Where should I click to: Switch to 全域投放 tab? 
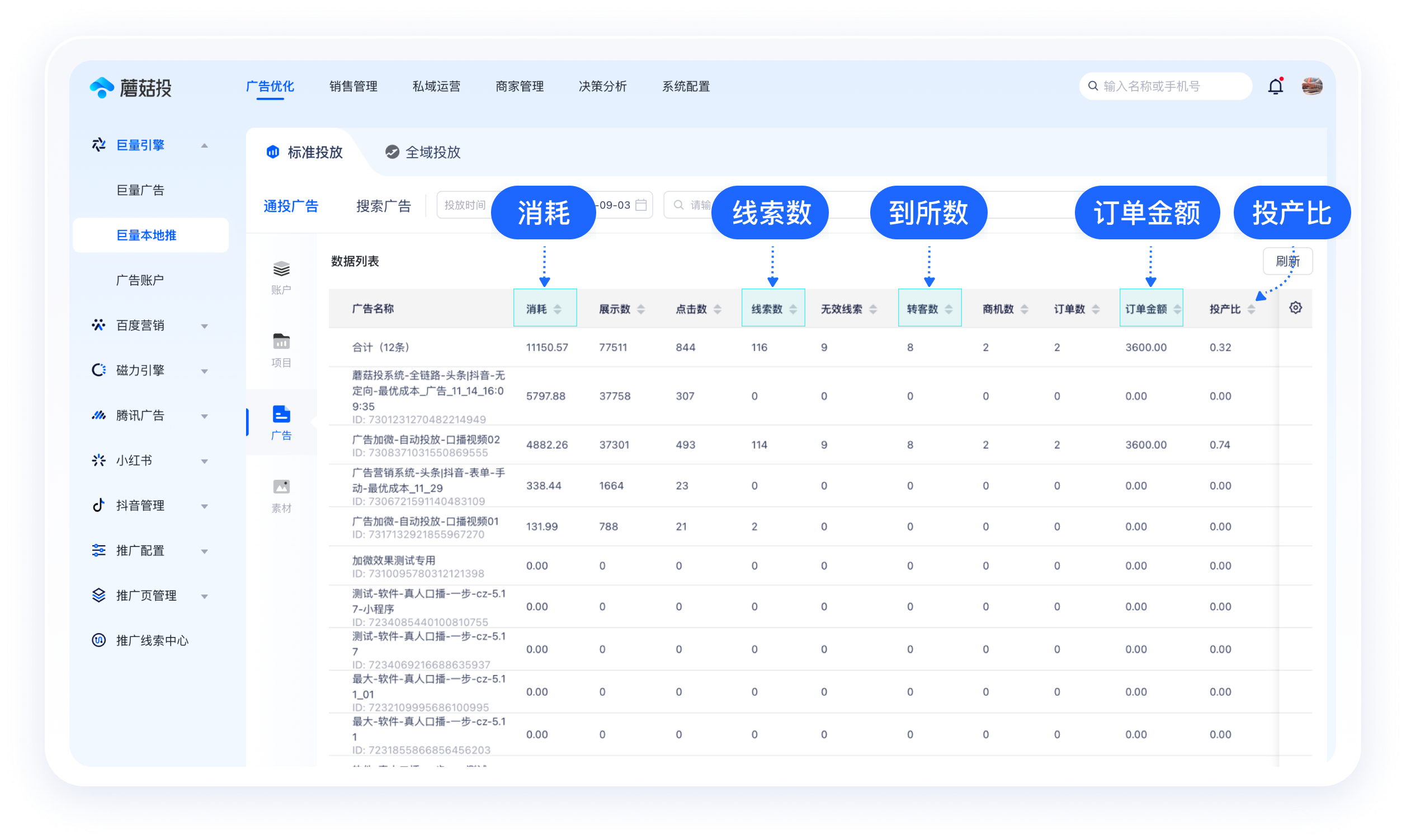423,152
